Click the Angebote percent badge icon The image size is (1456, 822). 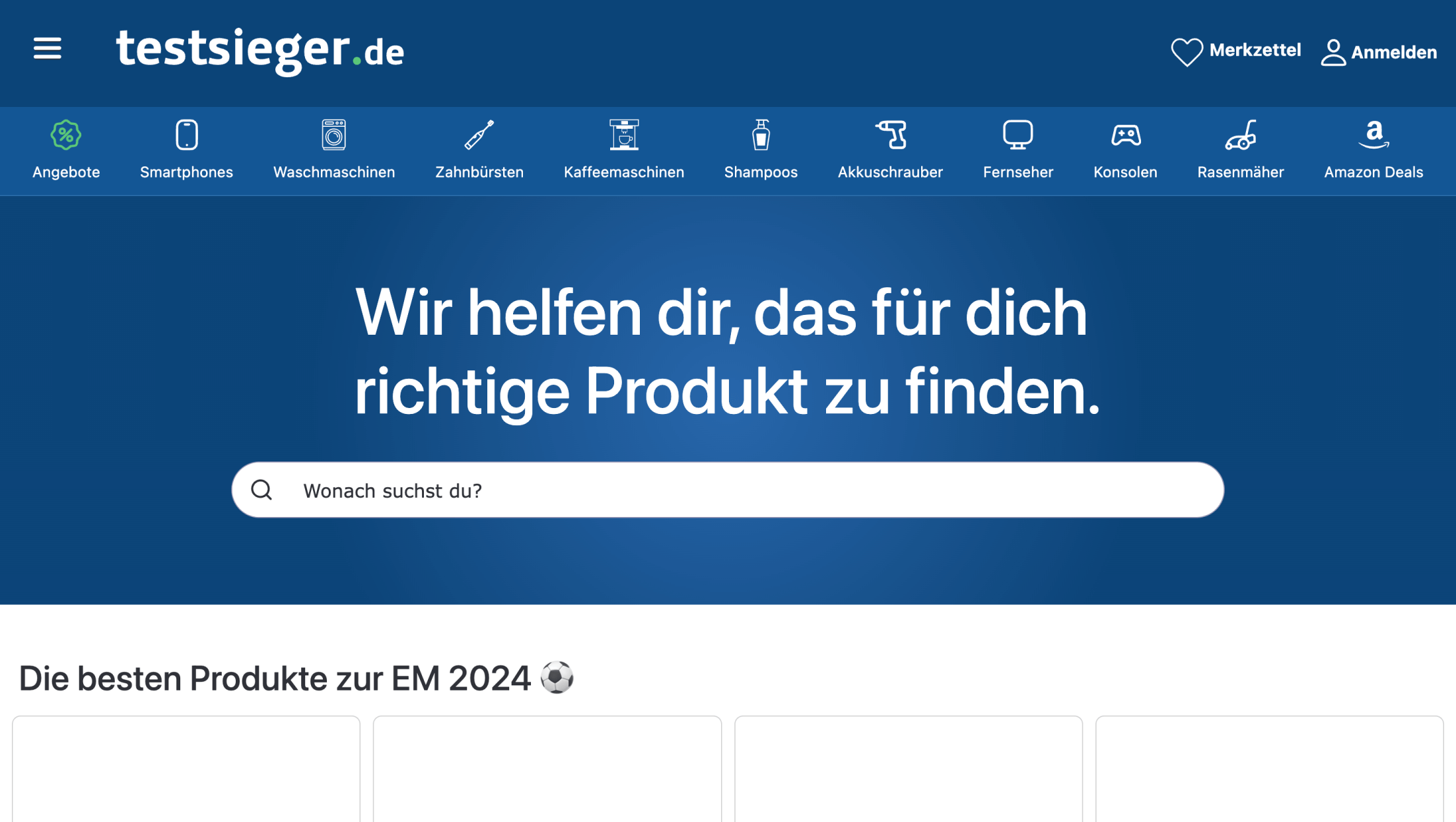[x=66, y=135]
